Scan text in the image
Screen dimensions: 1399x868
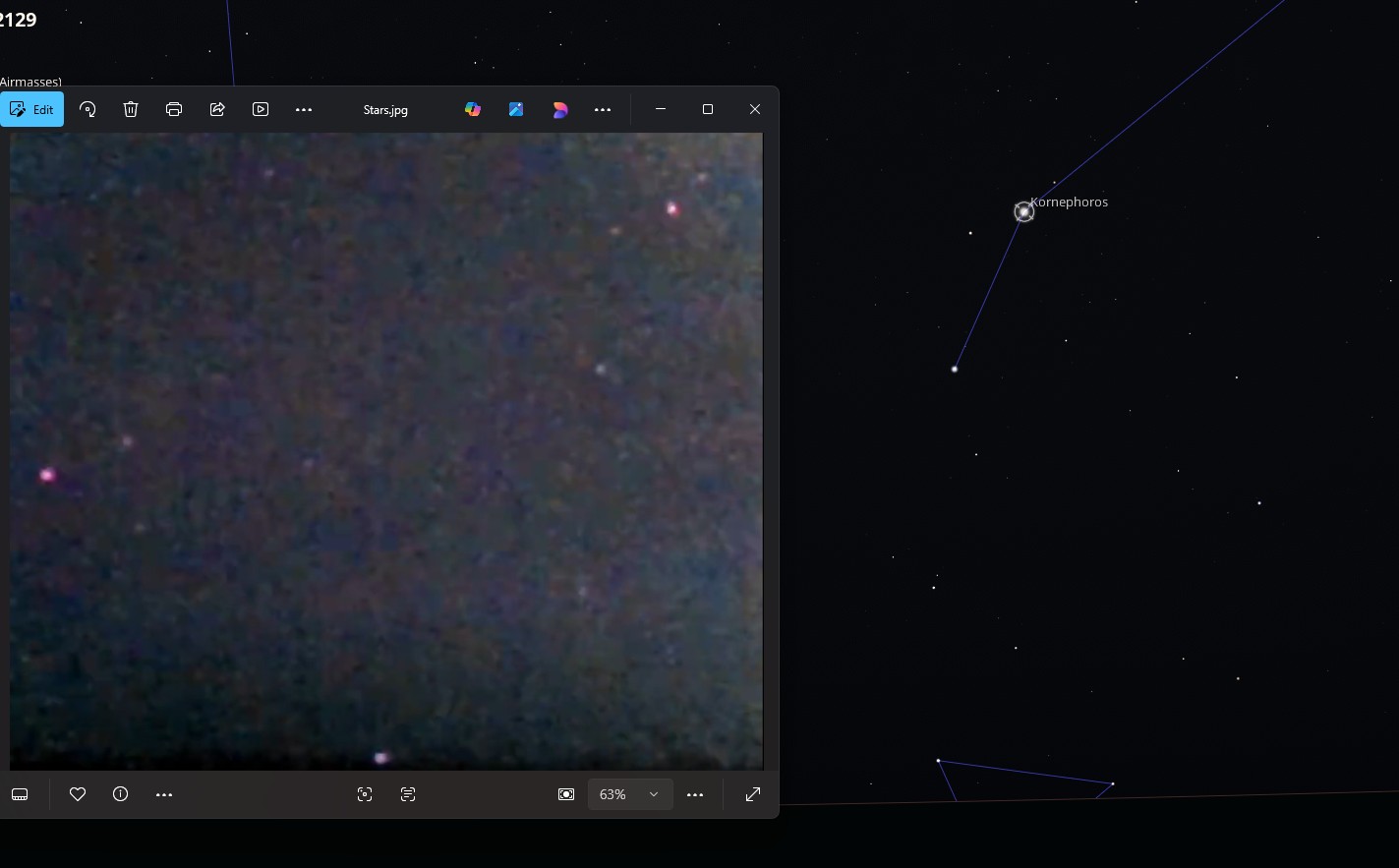click(x=408, y=794)
